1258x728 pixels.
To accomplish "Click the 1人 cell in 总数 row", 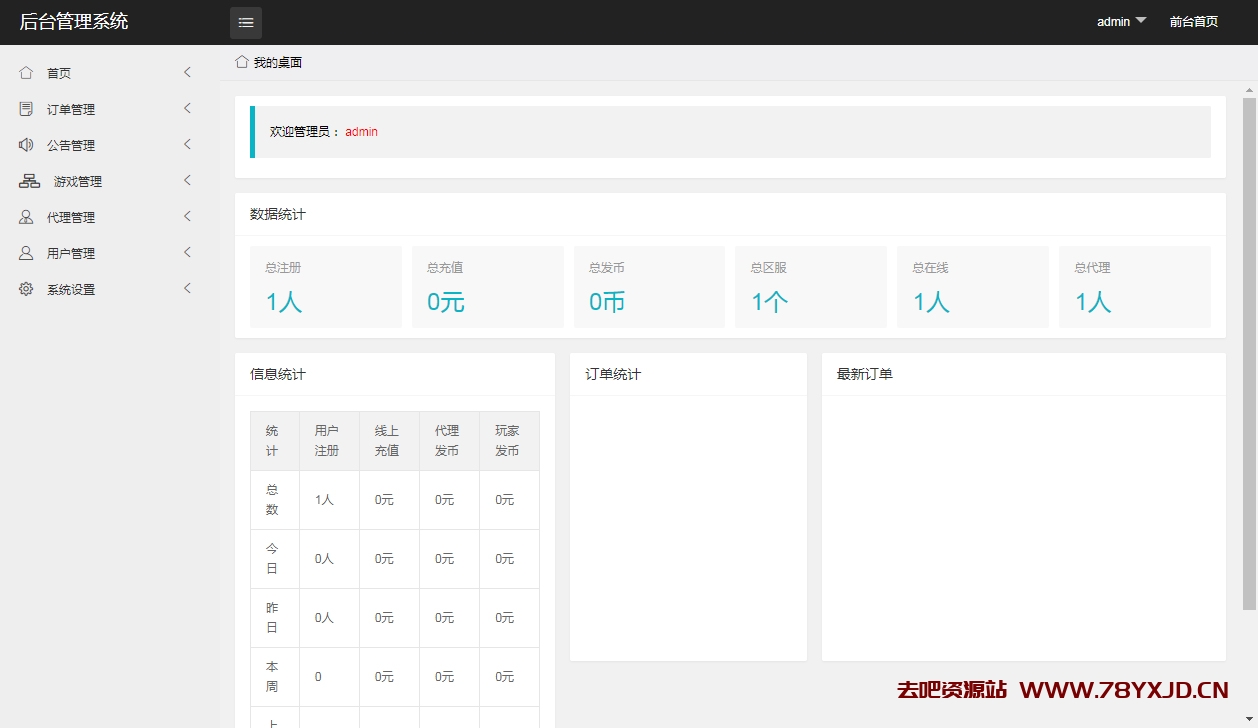I will [329, 500].
